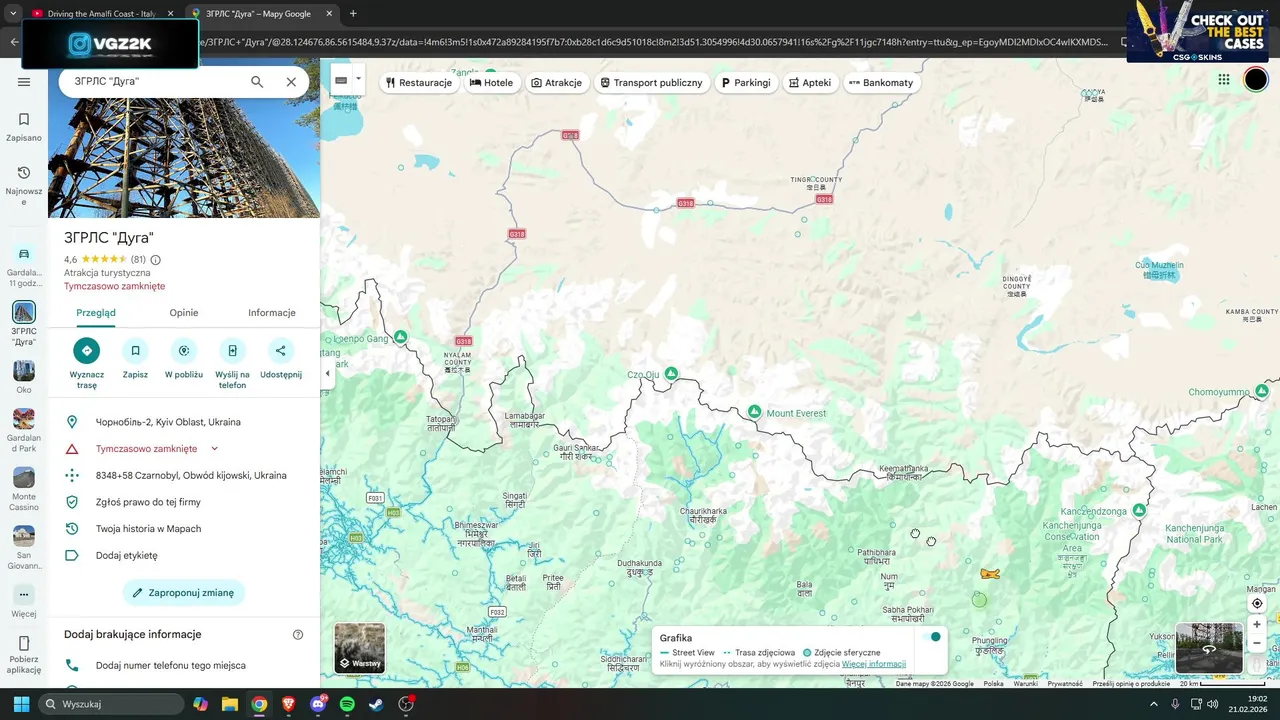Filter map by Parkingi chip
Image resolution: width=1280 pixels, height=720 pixels.
[746, 82]
